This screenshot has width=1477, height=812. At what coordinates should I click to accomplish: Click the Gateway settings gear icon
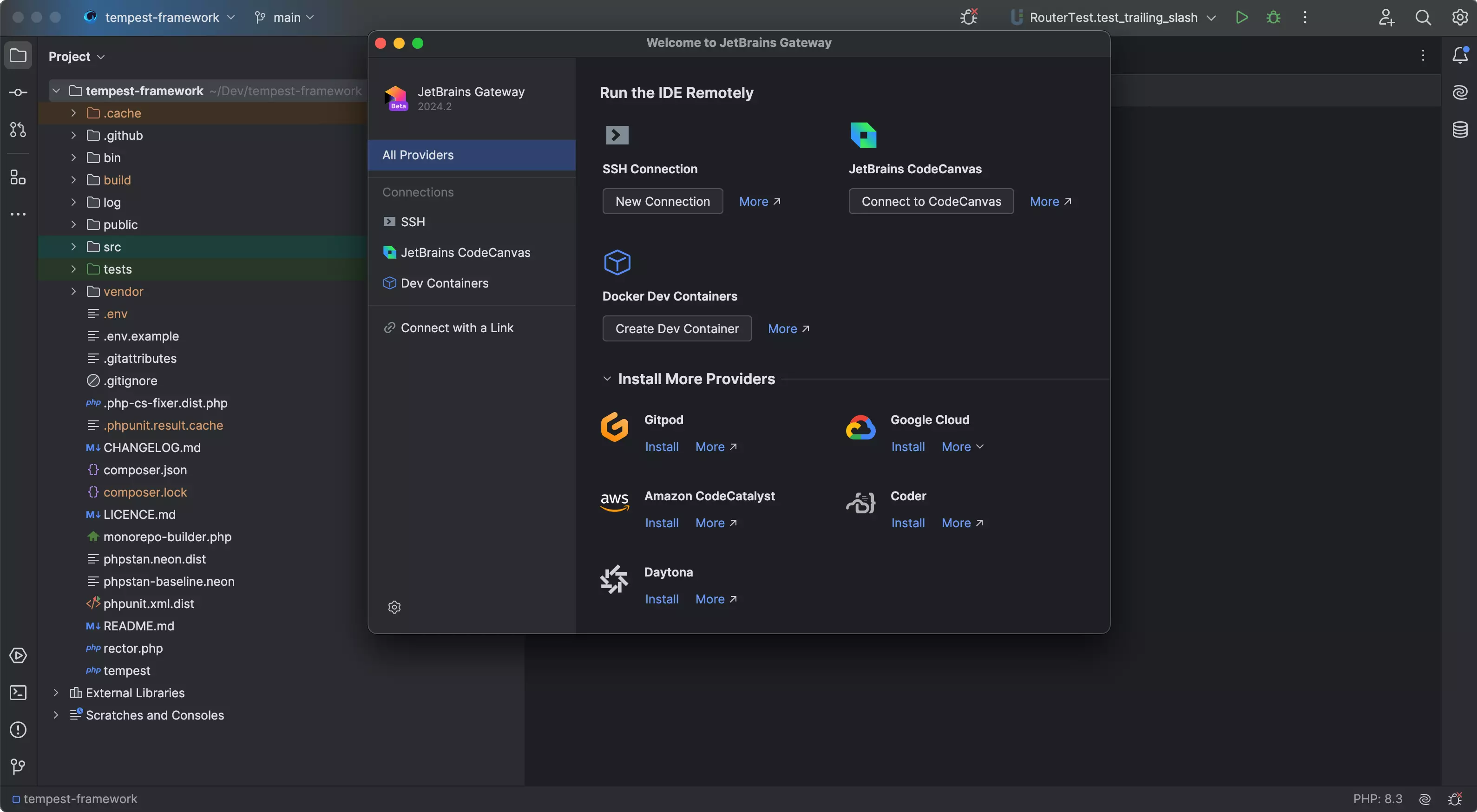pyautogui.click(x=394, y=607)
